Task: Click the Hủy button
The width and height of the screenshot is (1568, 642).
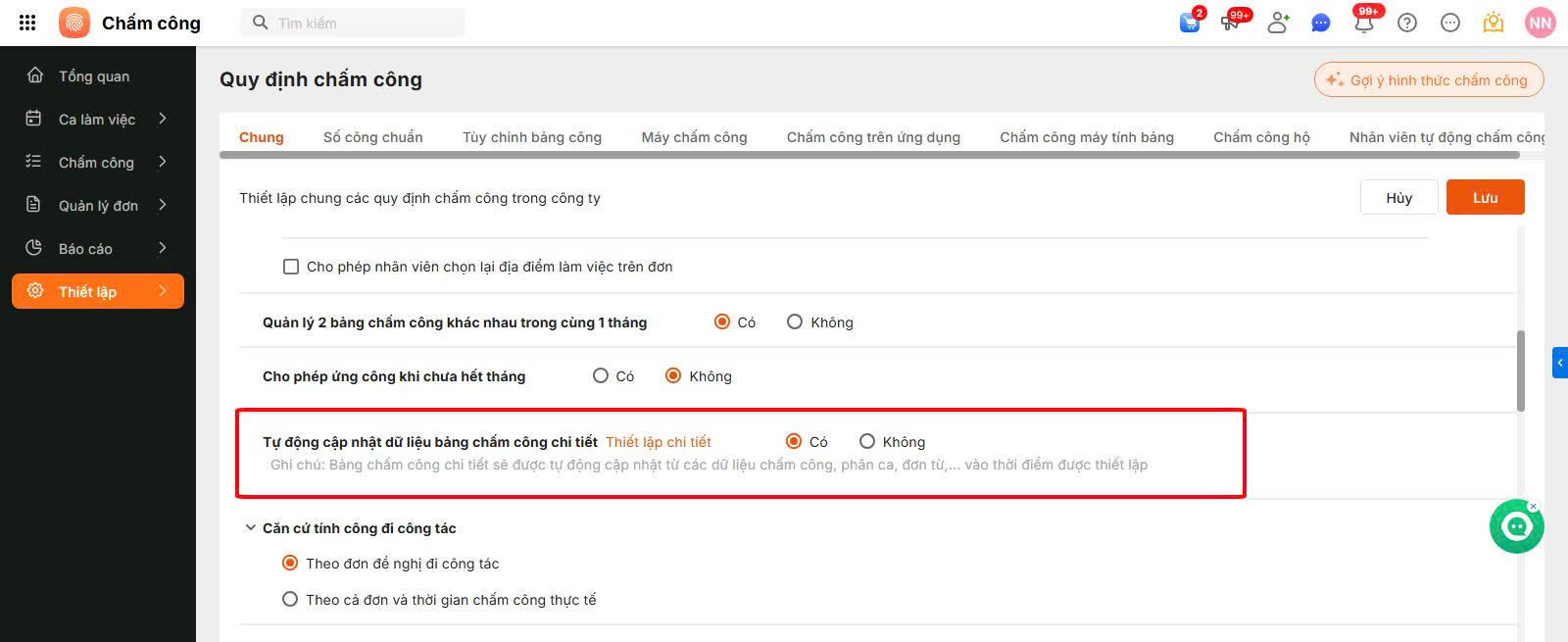Action: point(1399,197)
